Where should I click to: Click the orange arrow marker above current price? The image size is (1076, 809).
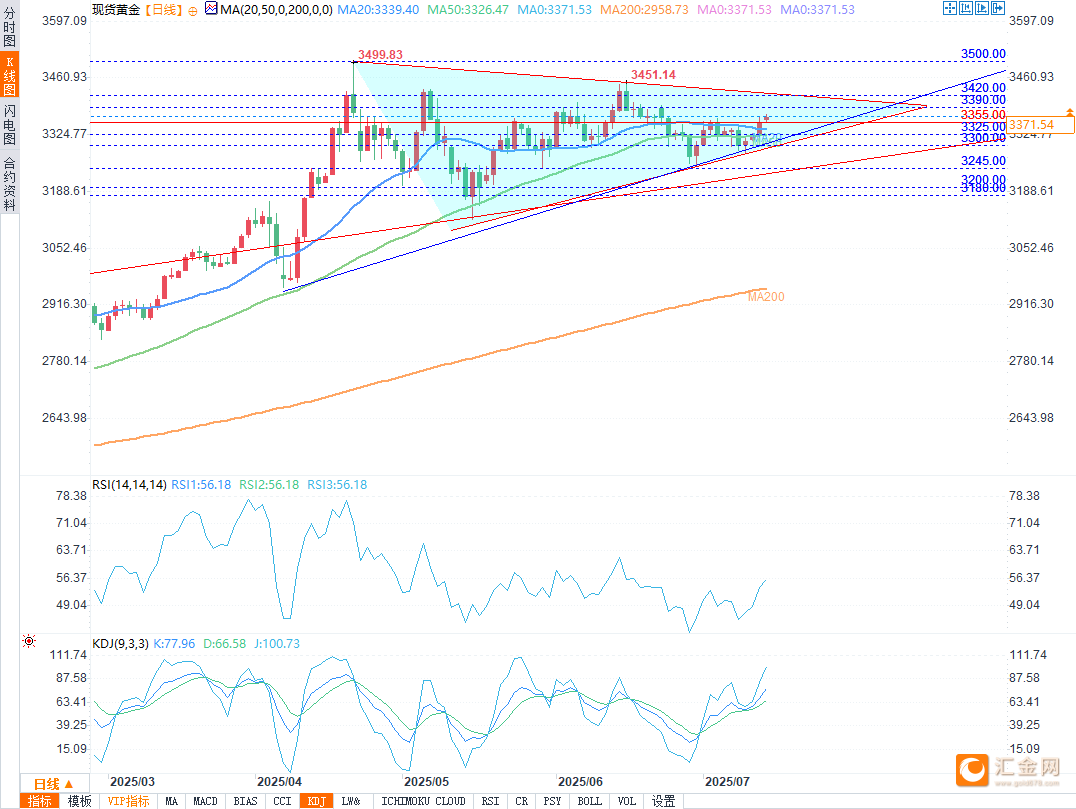click(1069, 111)
